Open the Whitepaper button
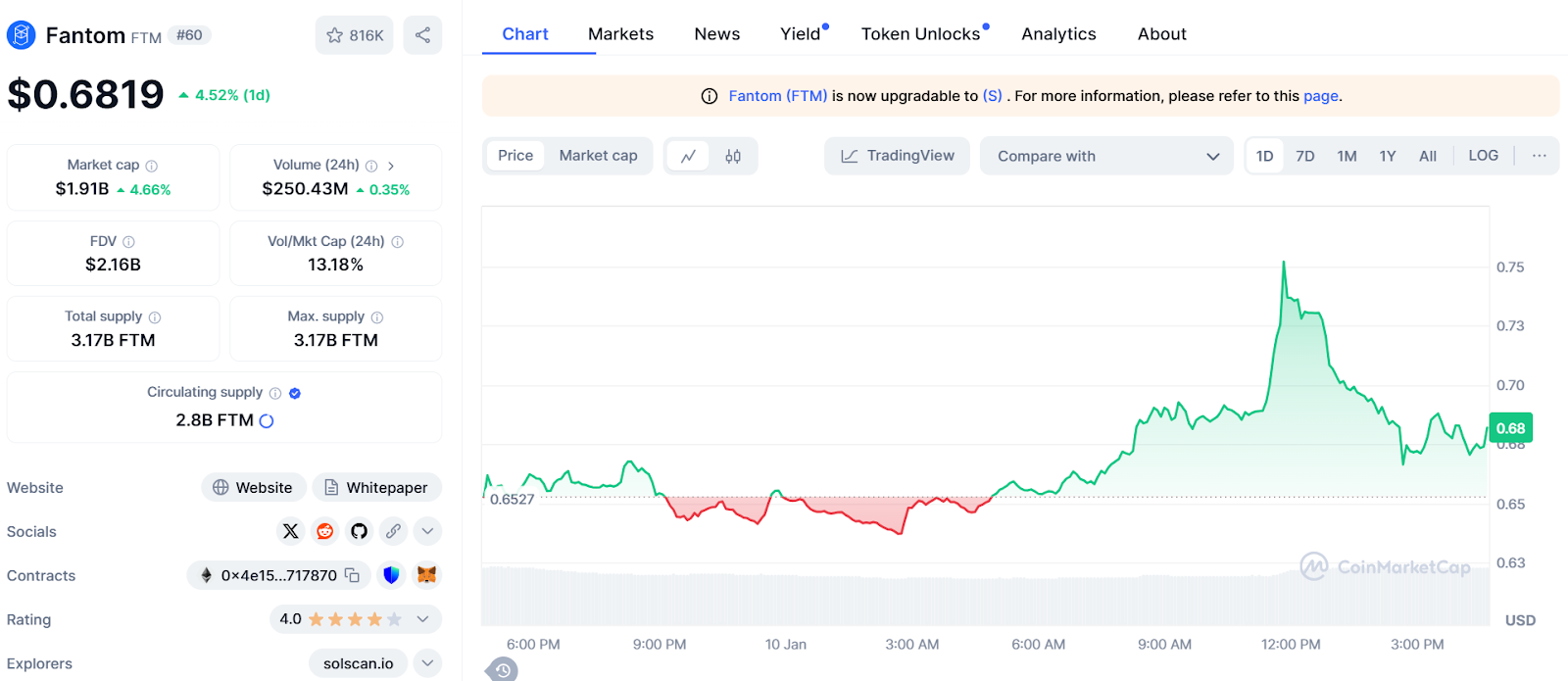The width and height of the screenshot is (1568, 681). tap(377, 487)
